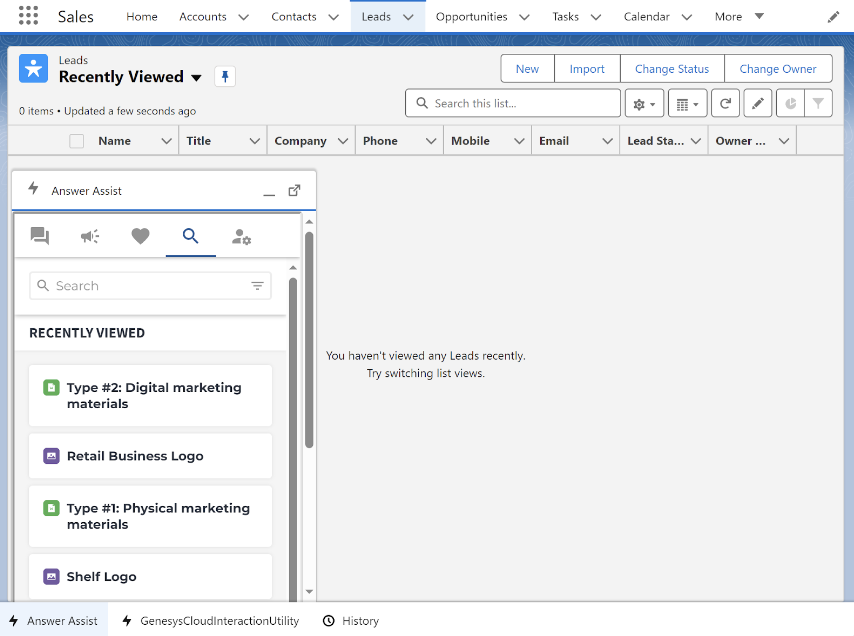Open the Opportunities tab dropdown chevron
The height and width of the screenshot is (636, 854).
524,17
